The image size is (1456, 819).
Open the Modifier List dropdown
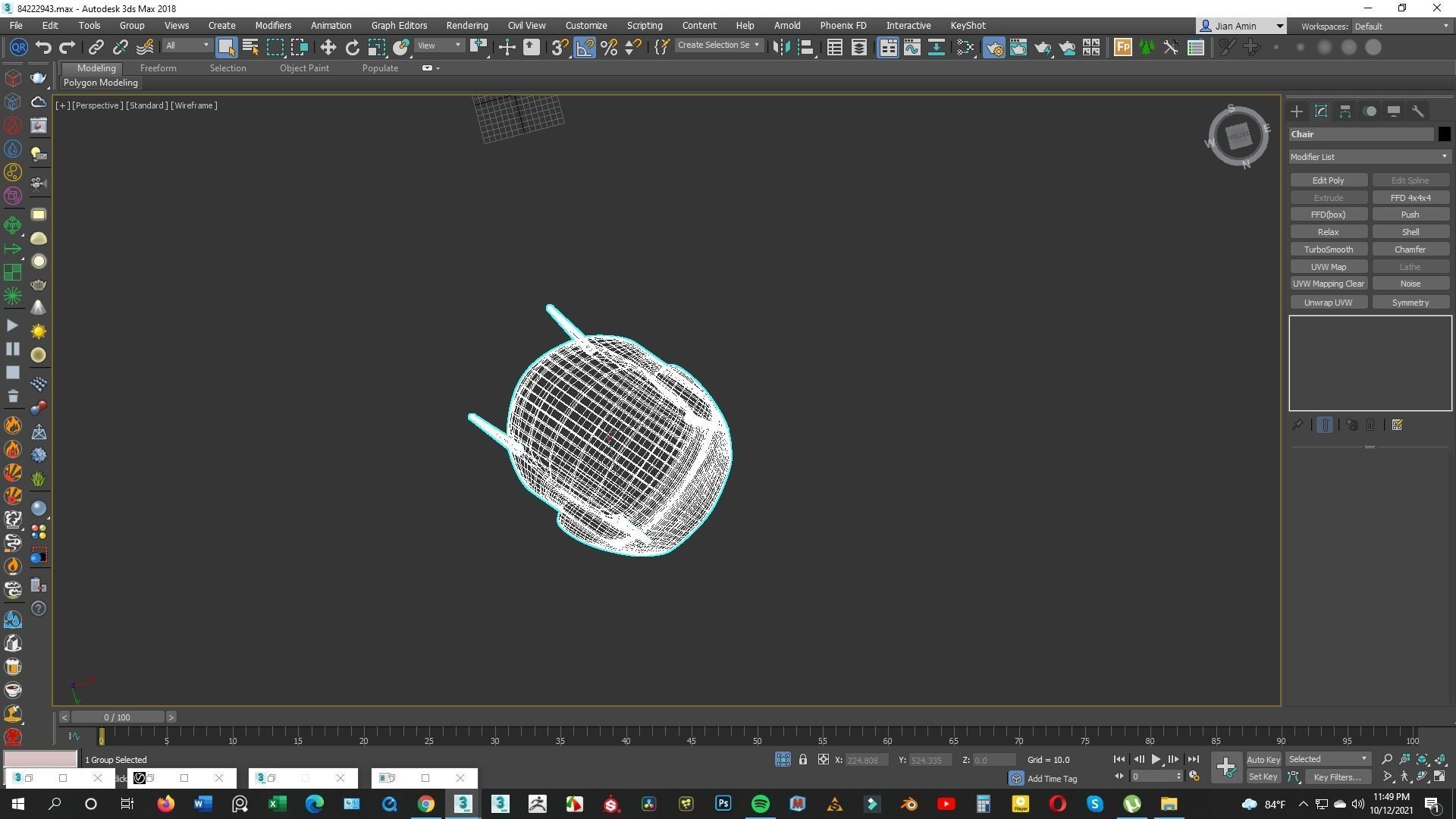[x=1370, y=157]
